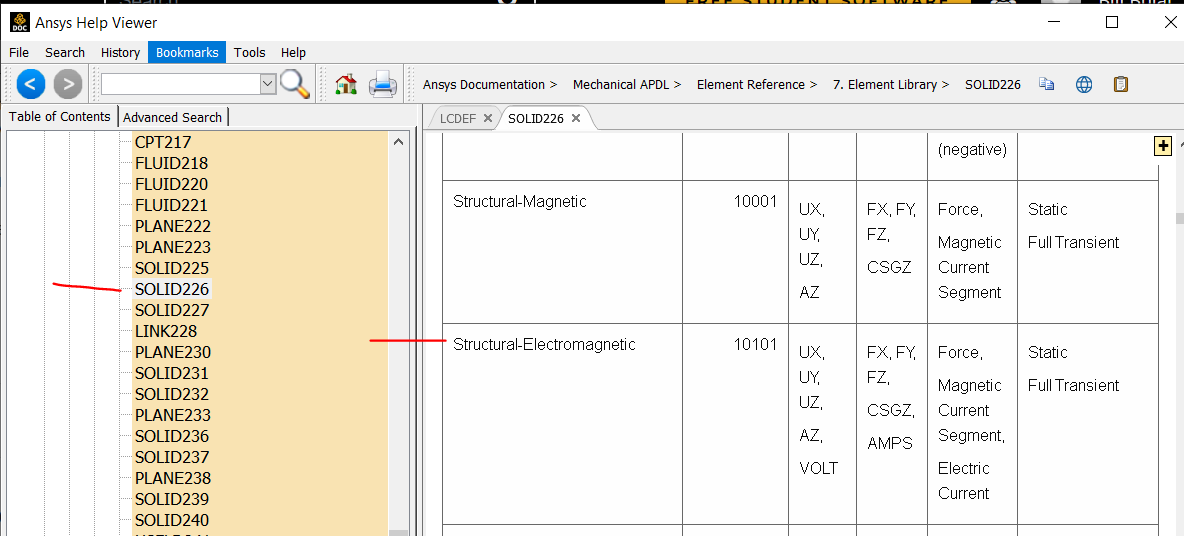Screen dimensions: 1184x536
Task: Click the yellow plus expand icon
Action: 1163,146
